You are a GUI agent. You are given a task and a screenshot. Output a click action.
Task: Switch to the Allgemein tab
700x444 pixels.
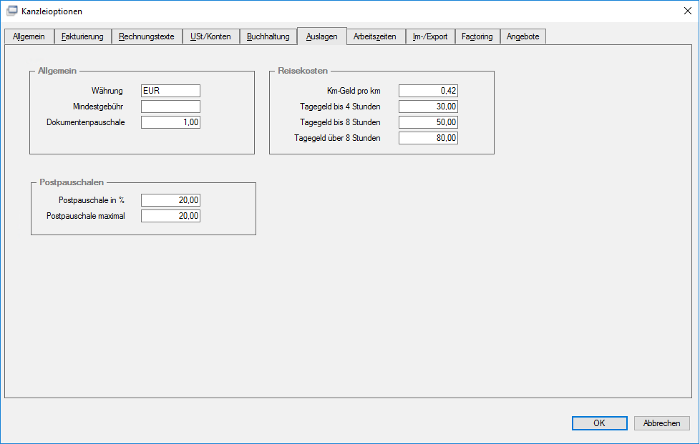[x=29, y=37]
